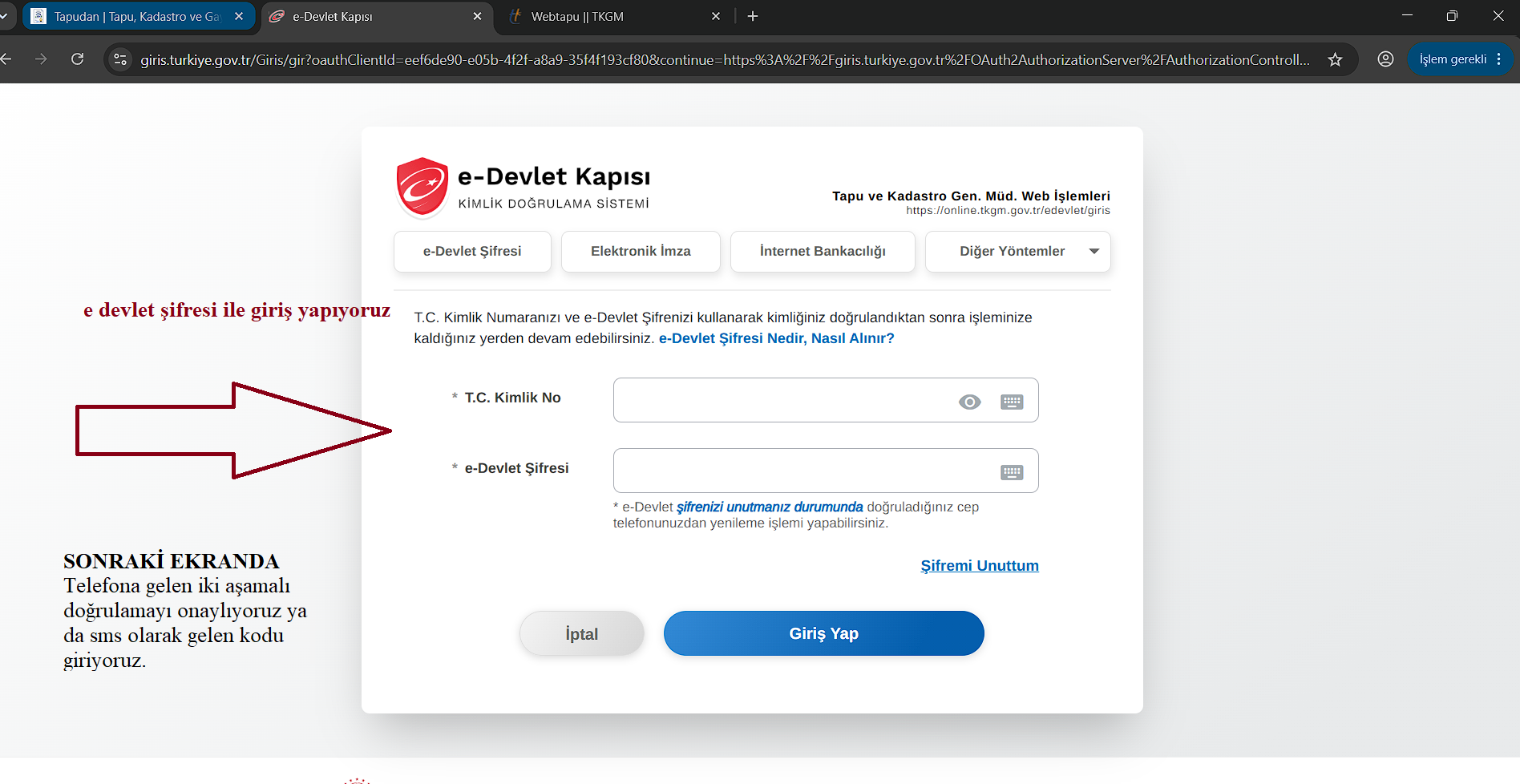Expand the Diğer Yöntemler dropdown
The image size is (1520, 784).
(x=1018, y=252)
